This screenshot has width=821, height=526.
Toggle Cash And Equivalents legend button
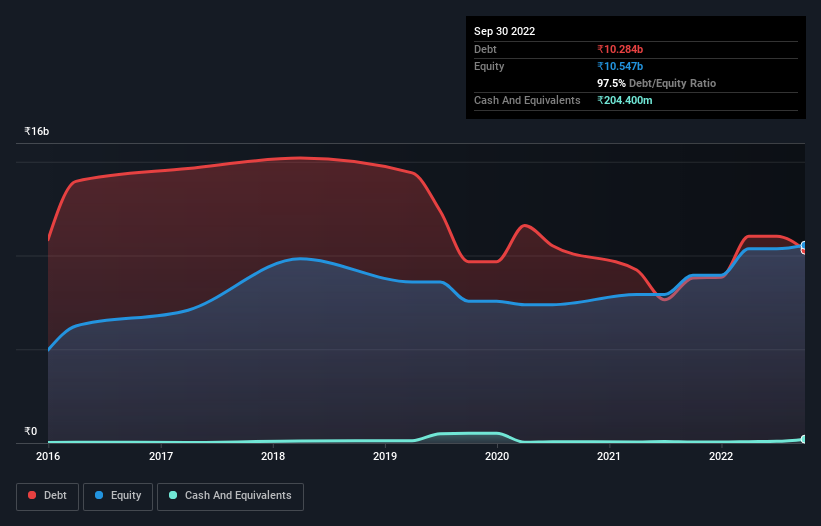pyautogui.click(x=230, y=496)
